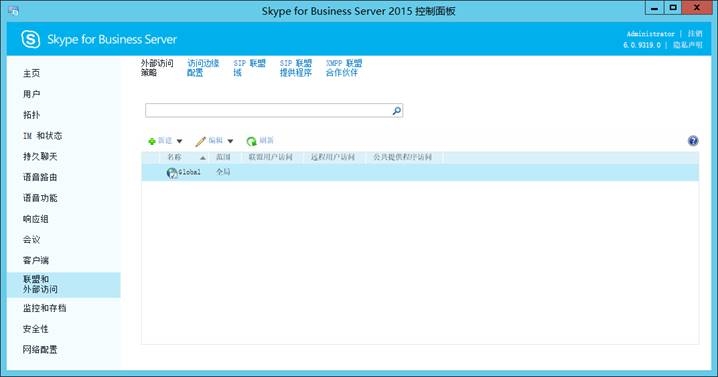Open 主页 in the sidebar
Viewport: 718px width, 377px height.
[32, 73]
